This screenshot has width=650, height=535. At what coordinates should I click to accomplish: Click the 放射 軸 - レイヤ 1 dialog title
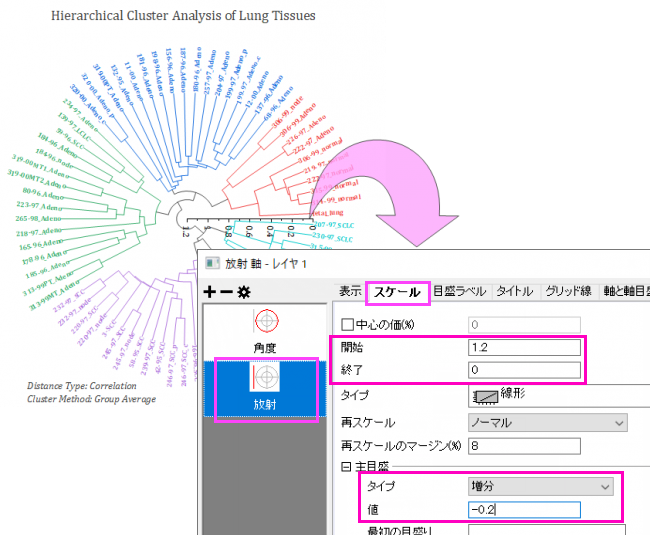tap(266, 264)
